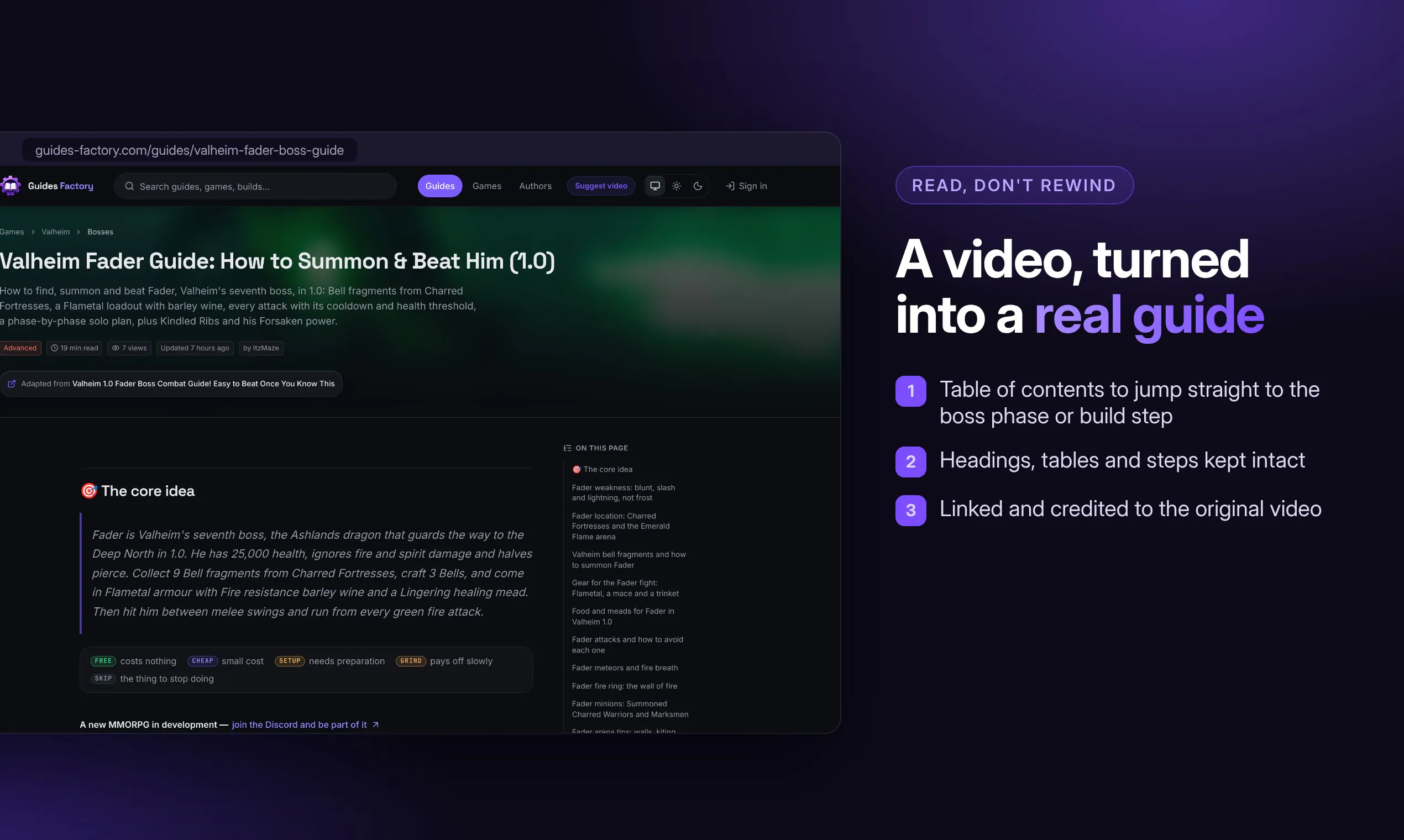Jump to Fader location: Charred Fortresses section
This screenshot has width=1404, height=840.
621,526
